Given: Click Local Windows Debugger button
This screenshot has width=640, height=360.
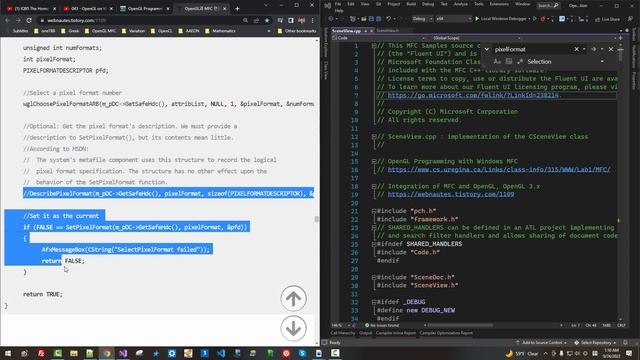Looking at the screenshot, I should coord(502,19).
